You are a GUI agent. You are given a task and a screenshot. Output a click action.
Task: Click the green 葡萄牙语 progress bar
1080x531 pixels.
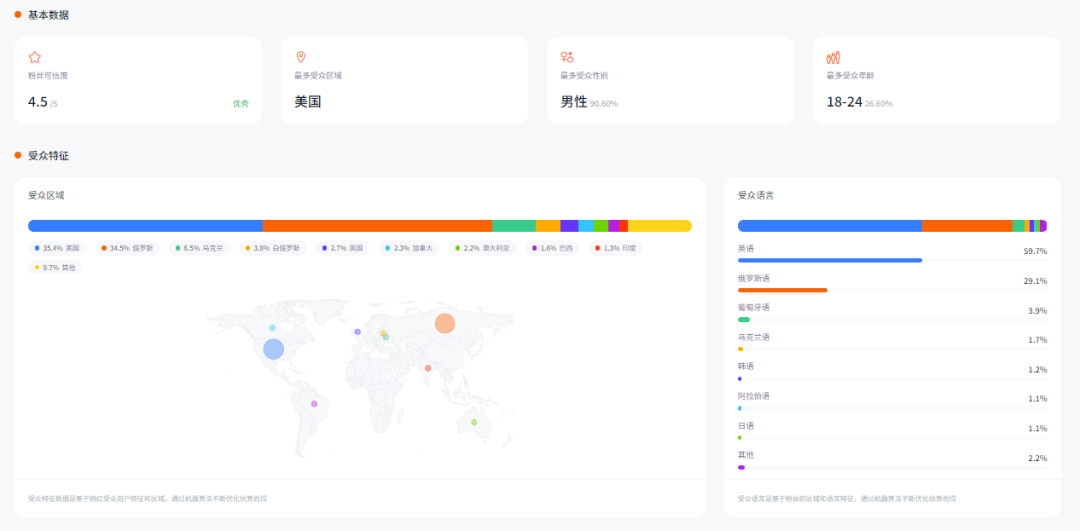(744, 320)
